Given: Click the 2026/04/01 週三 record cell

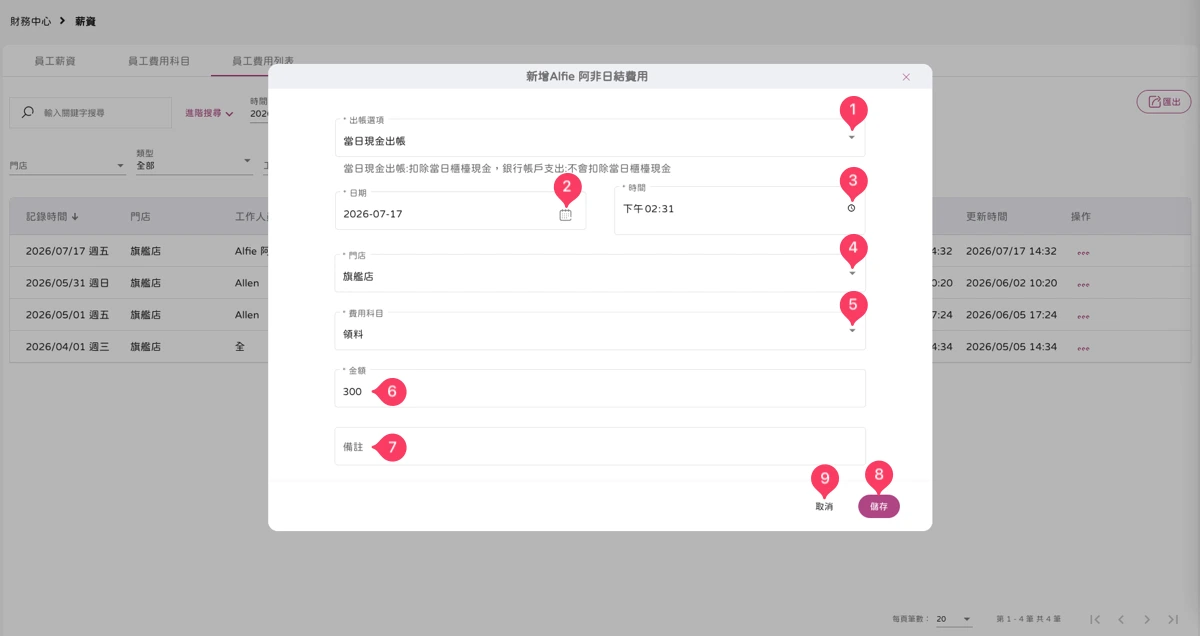Looking at the screenshot, I should pyautogui.click(x=67, y=347).
